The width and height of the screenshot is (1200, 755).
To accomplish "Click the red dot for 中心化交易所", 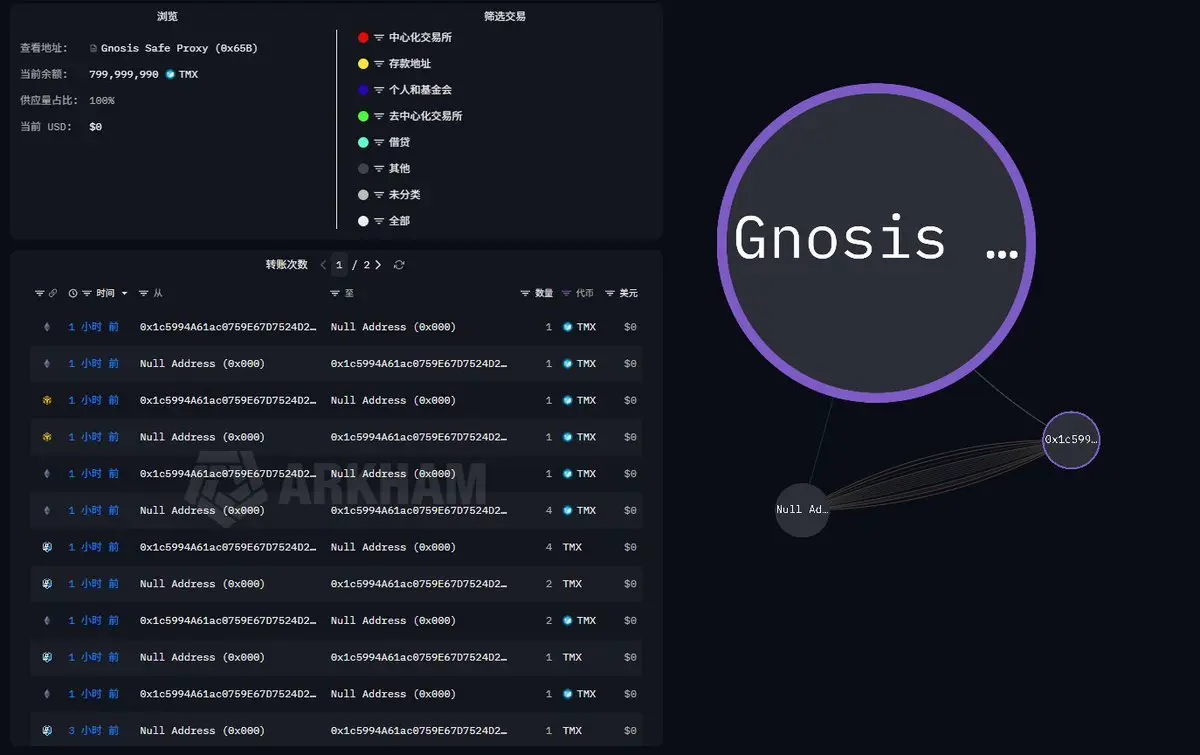I will point(363,37).
